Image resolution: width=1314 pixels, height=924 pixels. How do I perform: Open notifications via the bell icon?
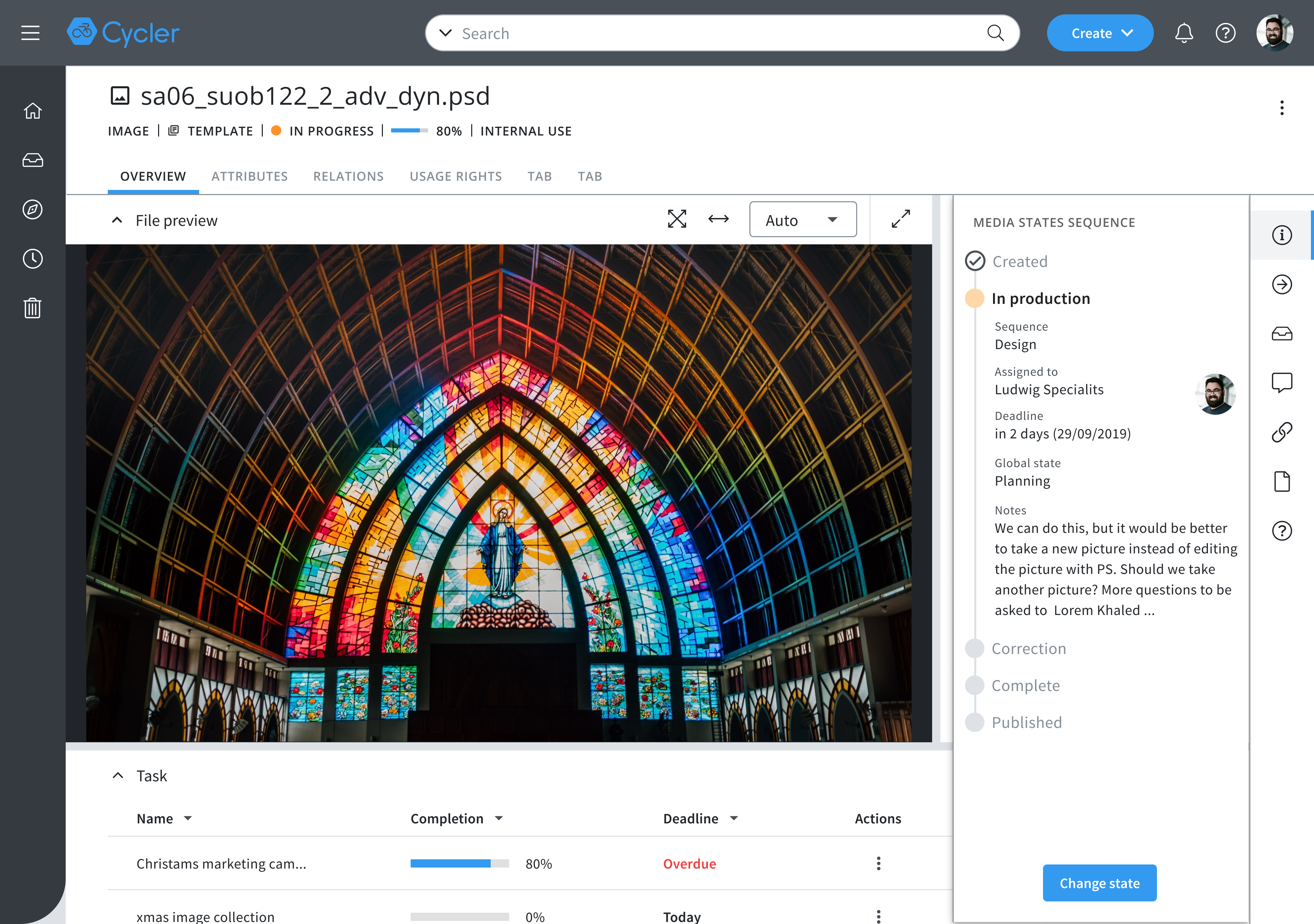(x=1184, y=33)
